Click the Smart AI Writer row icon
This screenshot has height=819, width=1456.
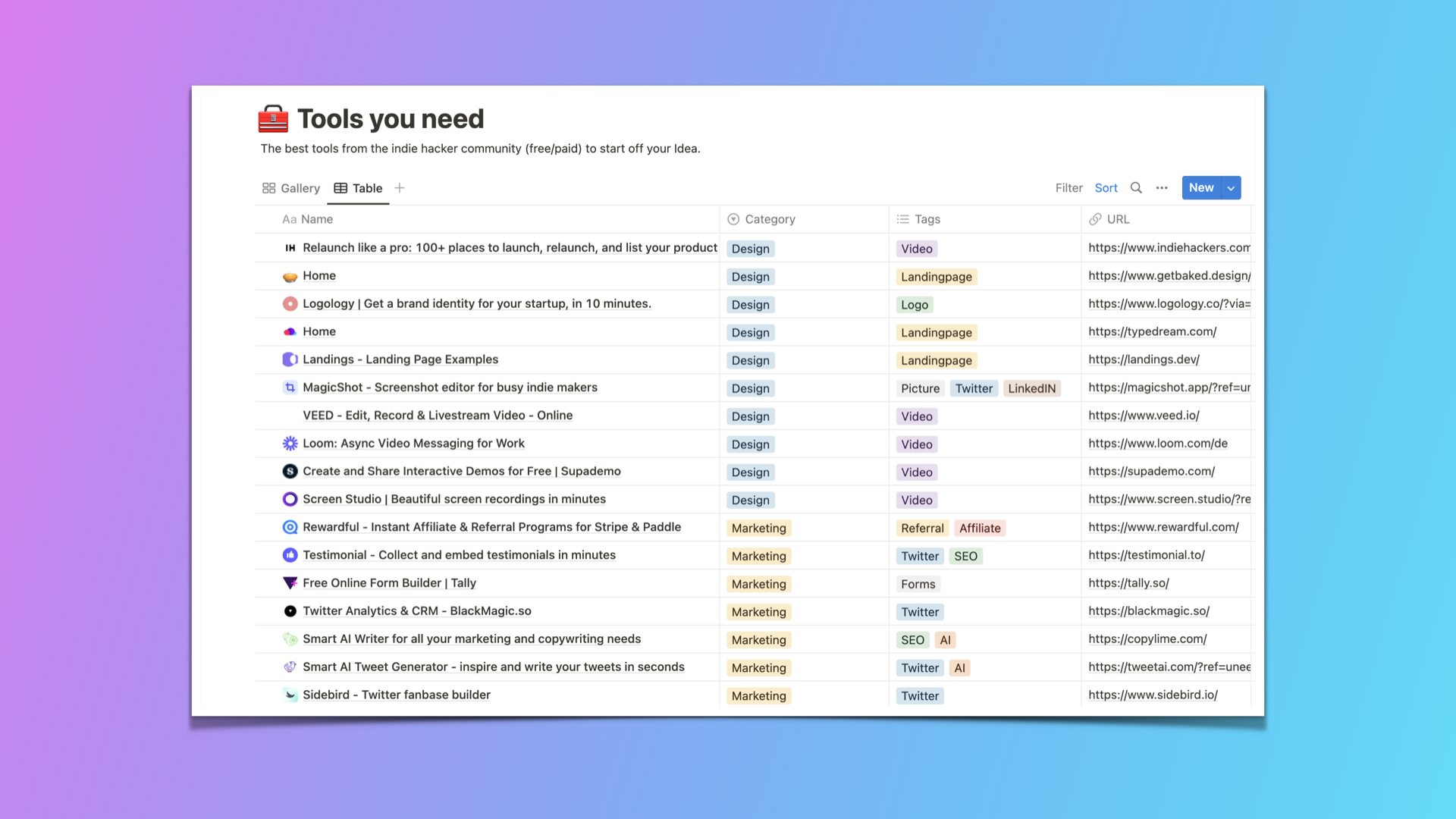tap(290, 639)
